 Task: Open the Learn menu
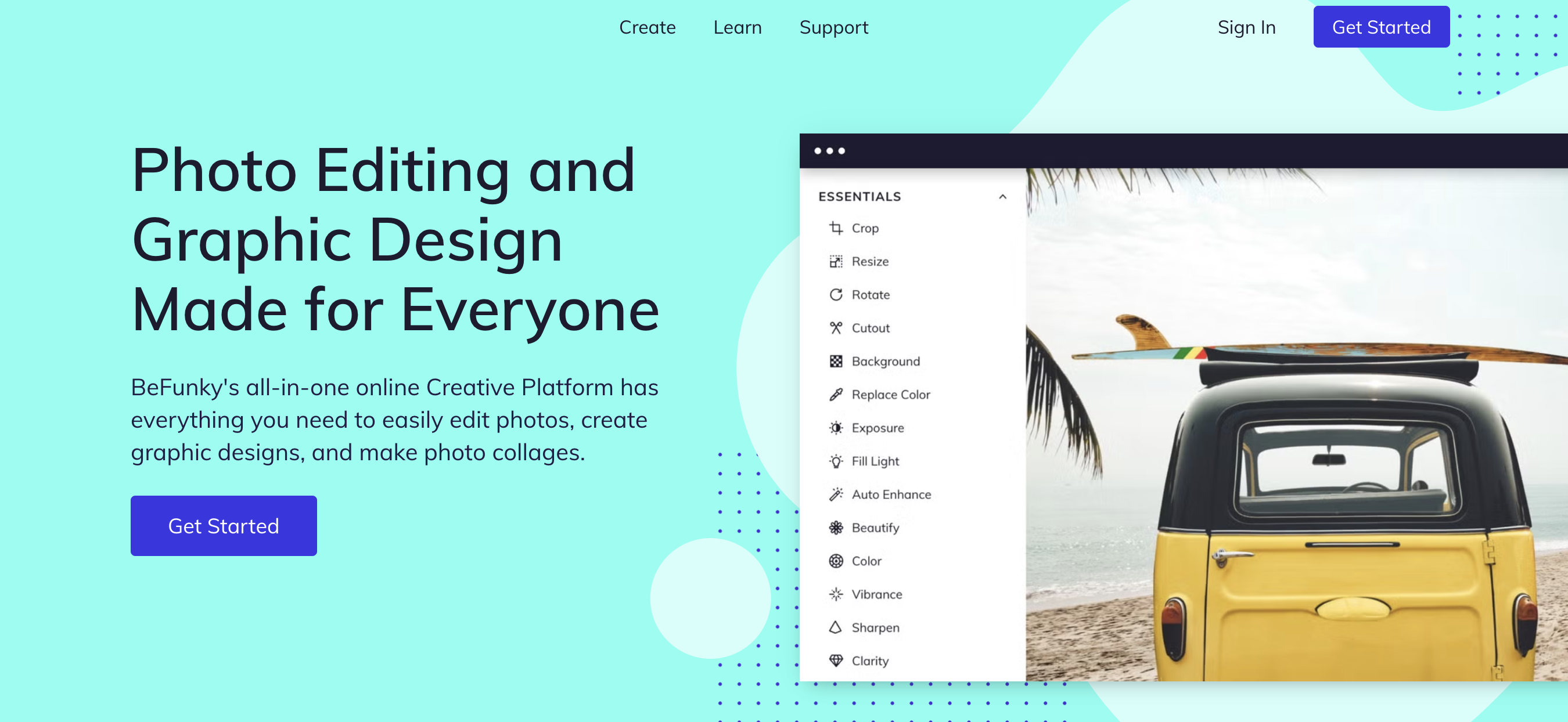click(738, 27)
